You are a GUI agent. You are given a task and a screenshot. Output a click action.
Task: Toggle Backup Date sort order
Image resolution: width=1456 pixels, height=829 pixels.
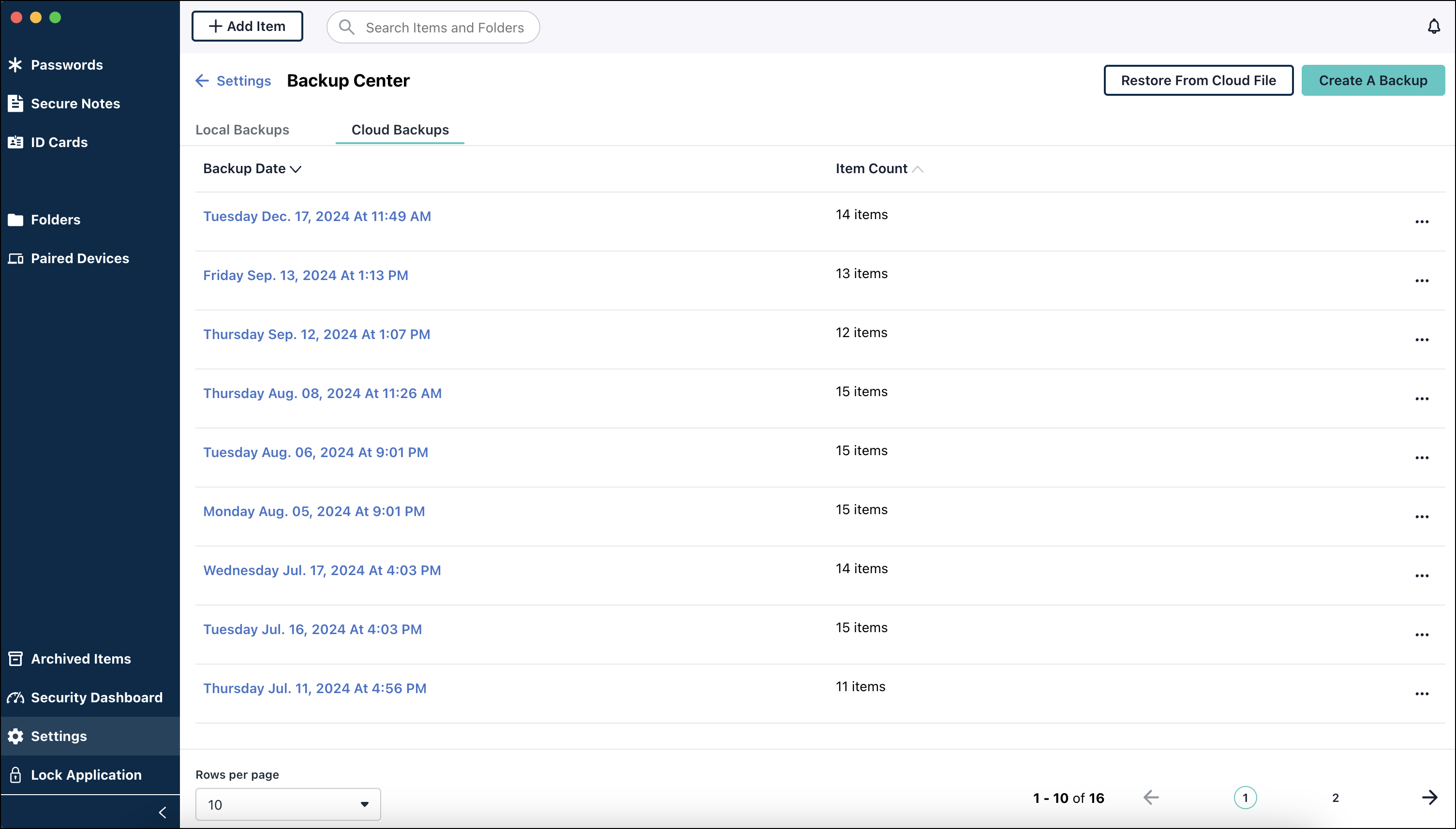click(251, 168)
